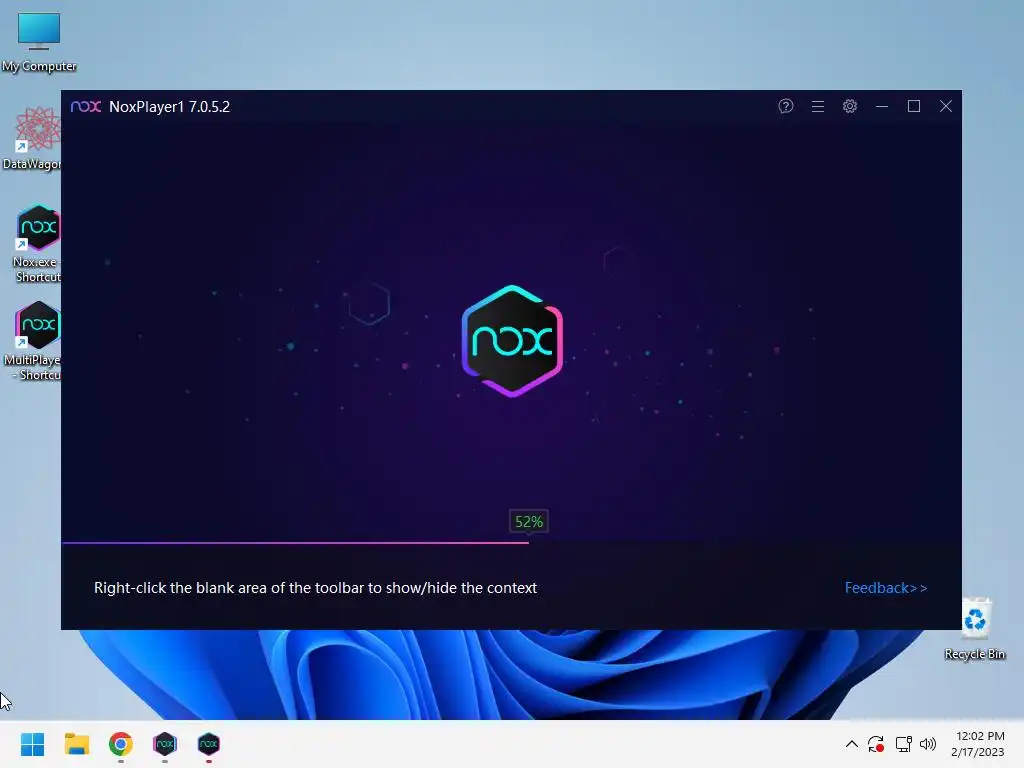The image size is (1024, 768).
Task: Click the sync status tray icon
Action: (x=876, y=744)
